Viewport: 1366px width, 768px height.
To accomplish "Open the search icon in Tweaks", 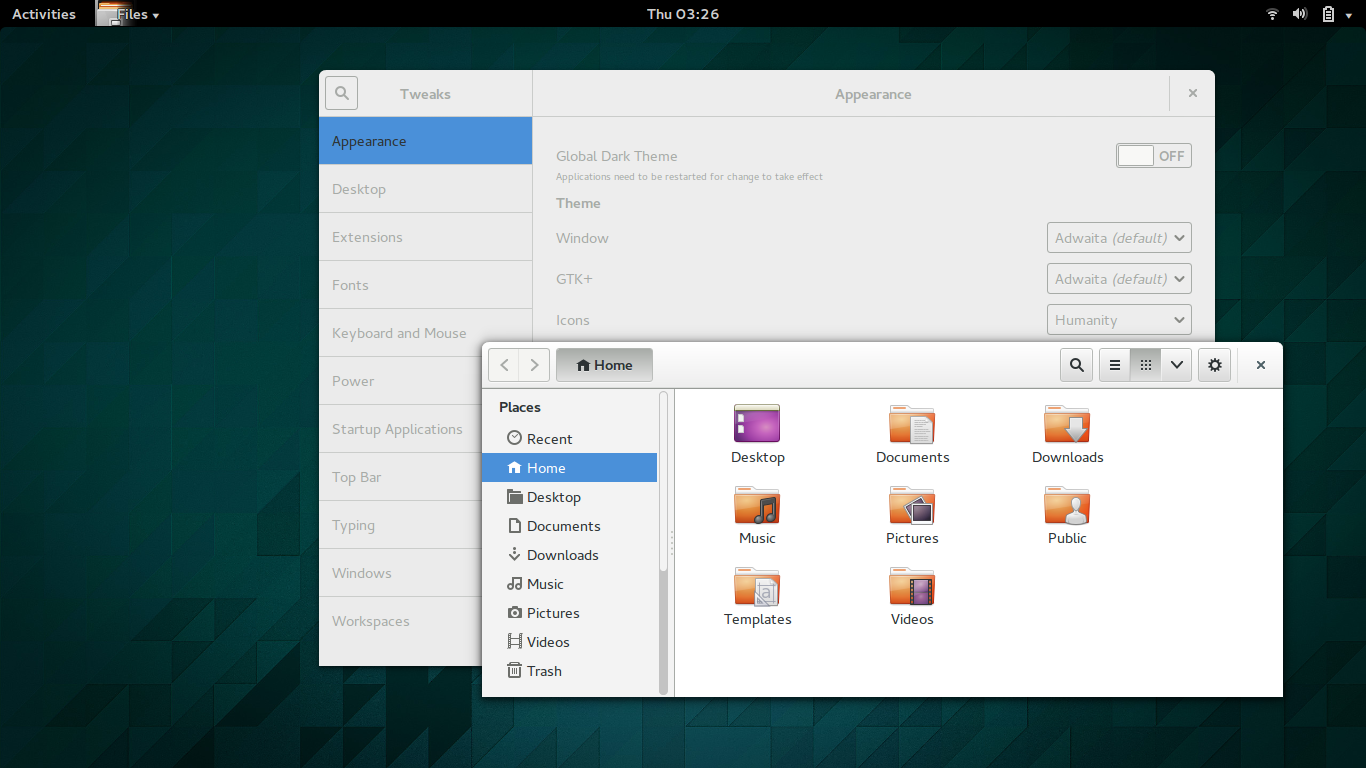I will coord(341,92).
